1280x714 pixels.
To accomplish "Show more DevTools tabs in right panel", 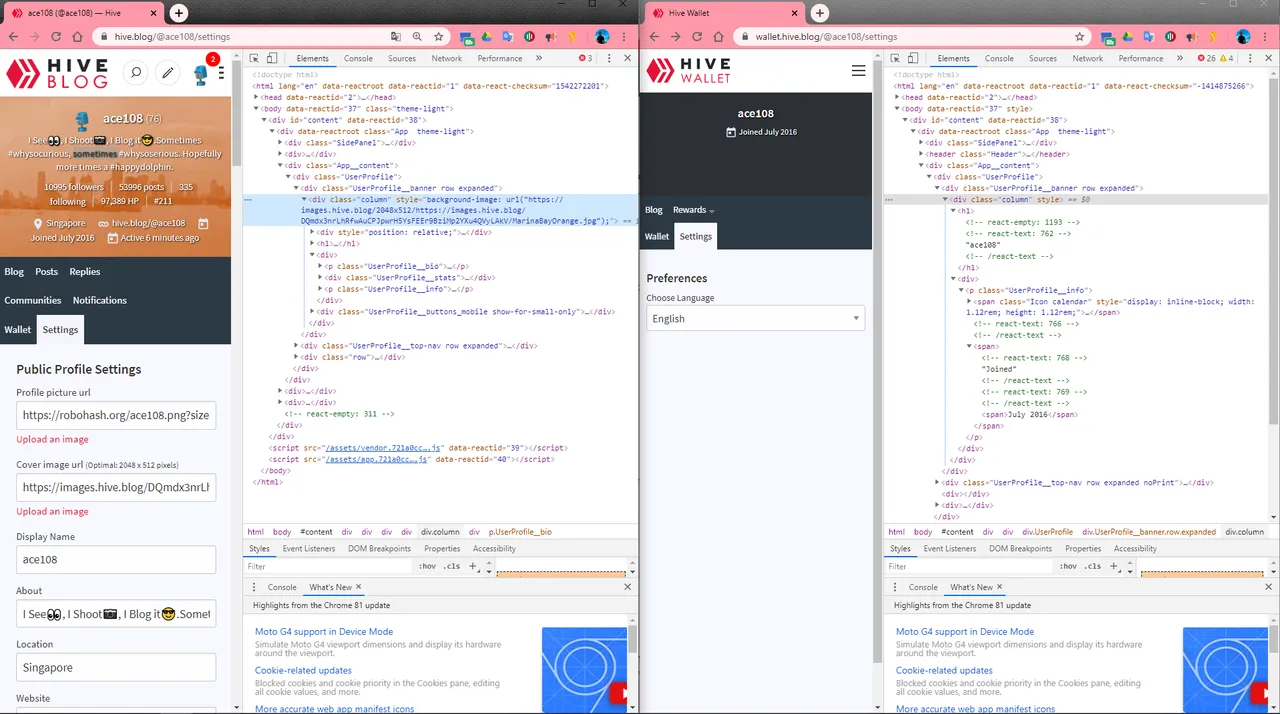I will point(1179,58).
